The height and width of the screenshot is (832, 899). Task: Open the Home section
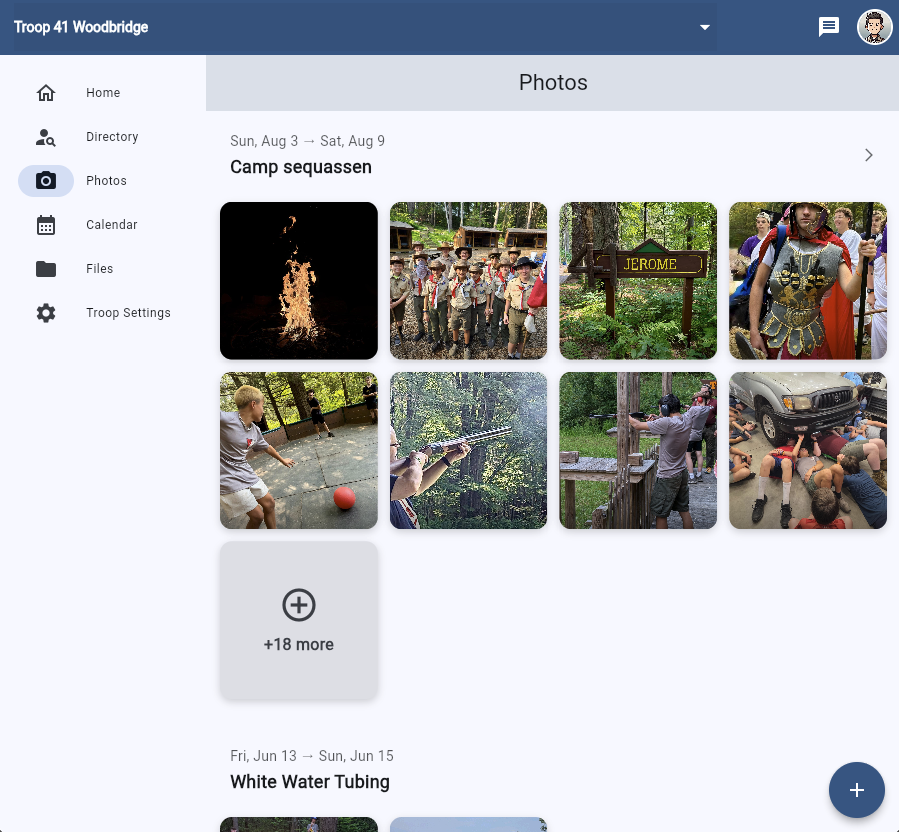coord(103,92)
